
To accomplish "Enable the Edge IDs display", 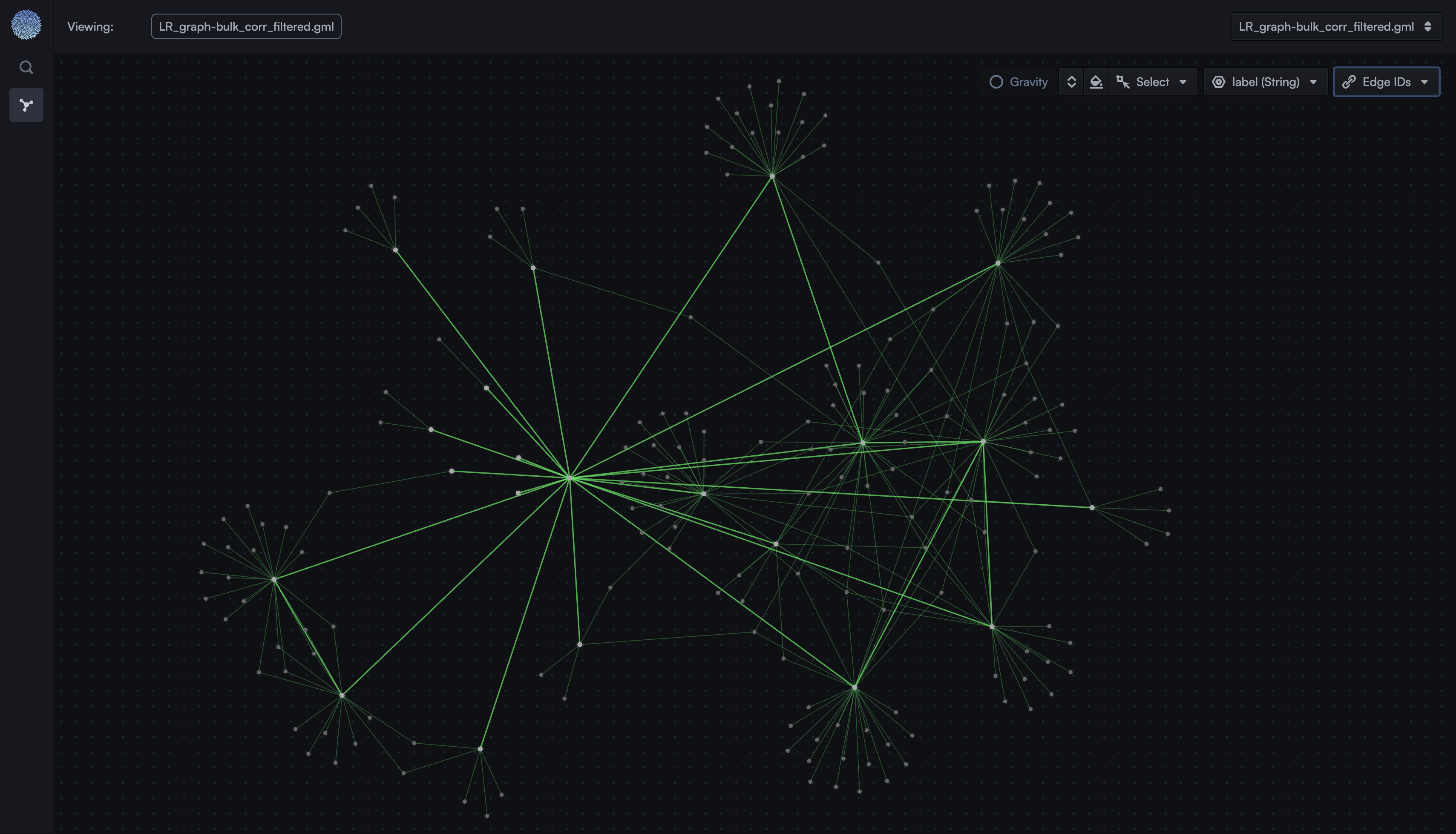I will click(x=1386, y=81).
